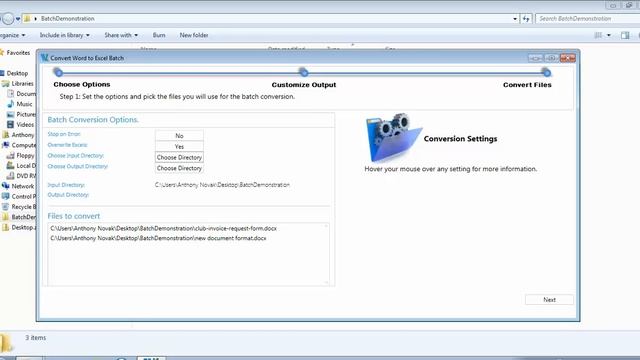Click the Pictures icon in sidebar
The height and width of the screenshot is (360, 640).
point(11,114)
